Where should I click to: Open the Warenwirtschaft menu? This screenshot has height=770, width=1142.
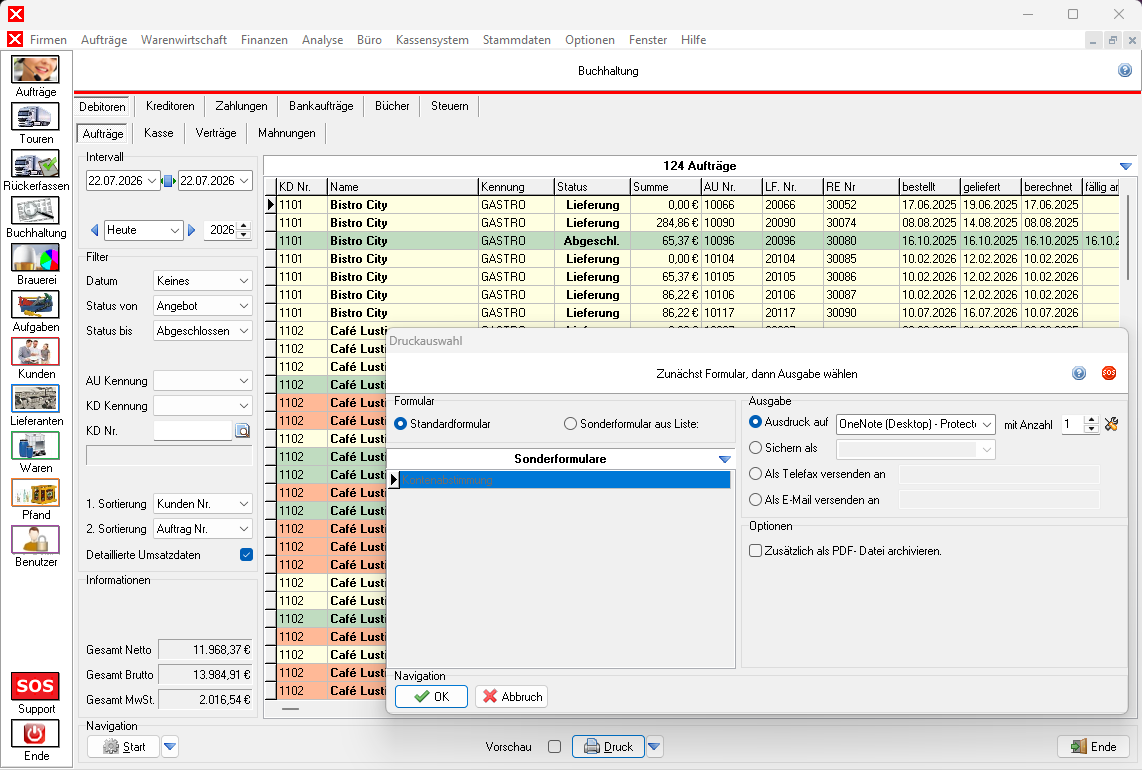pos(184,40)
